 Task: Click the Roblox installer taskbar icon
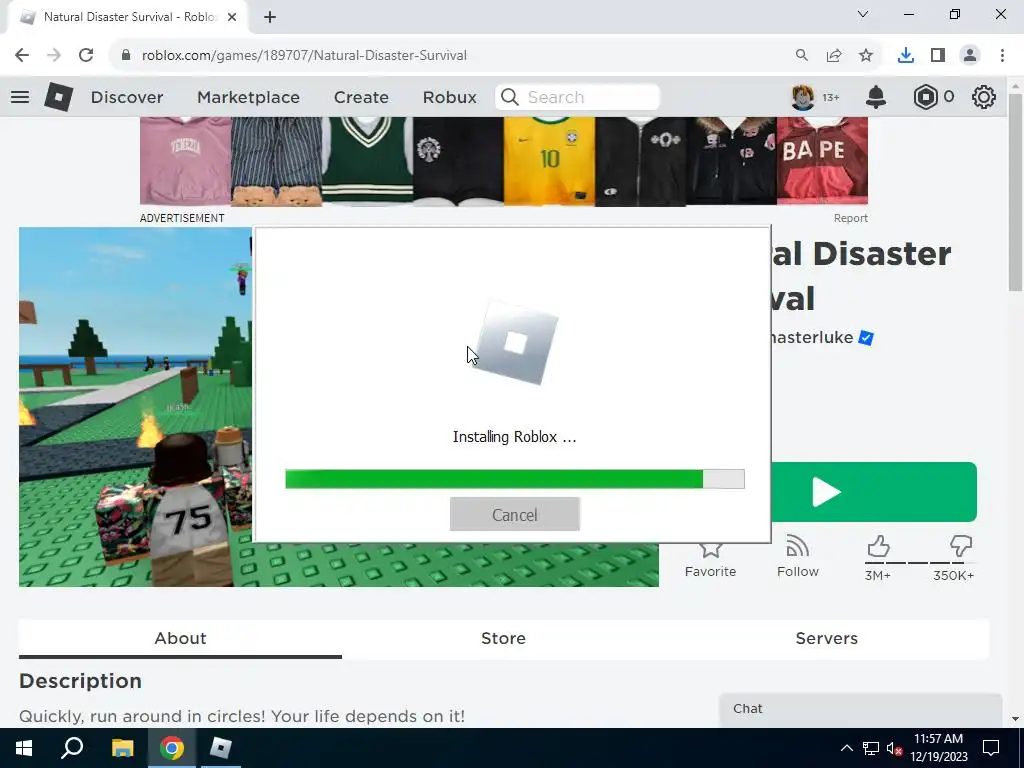coord(221,748)
